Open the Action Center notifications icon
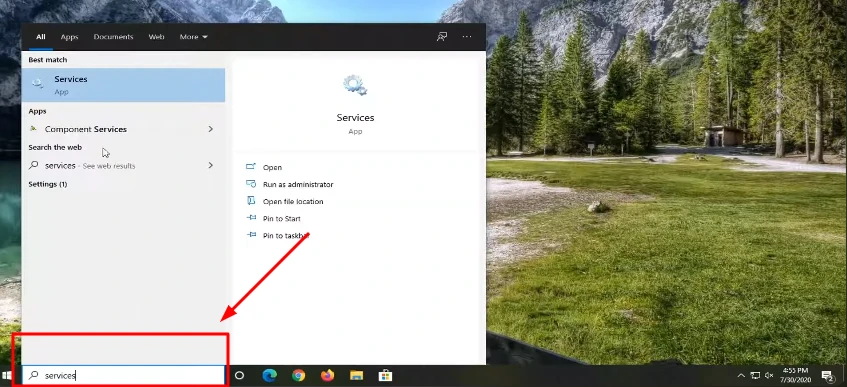The width and height of the screenshot is (847, 387). click(828, 376)
